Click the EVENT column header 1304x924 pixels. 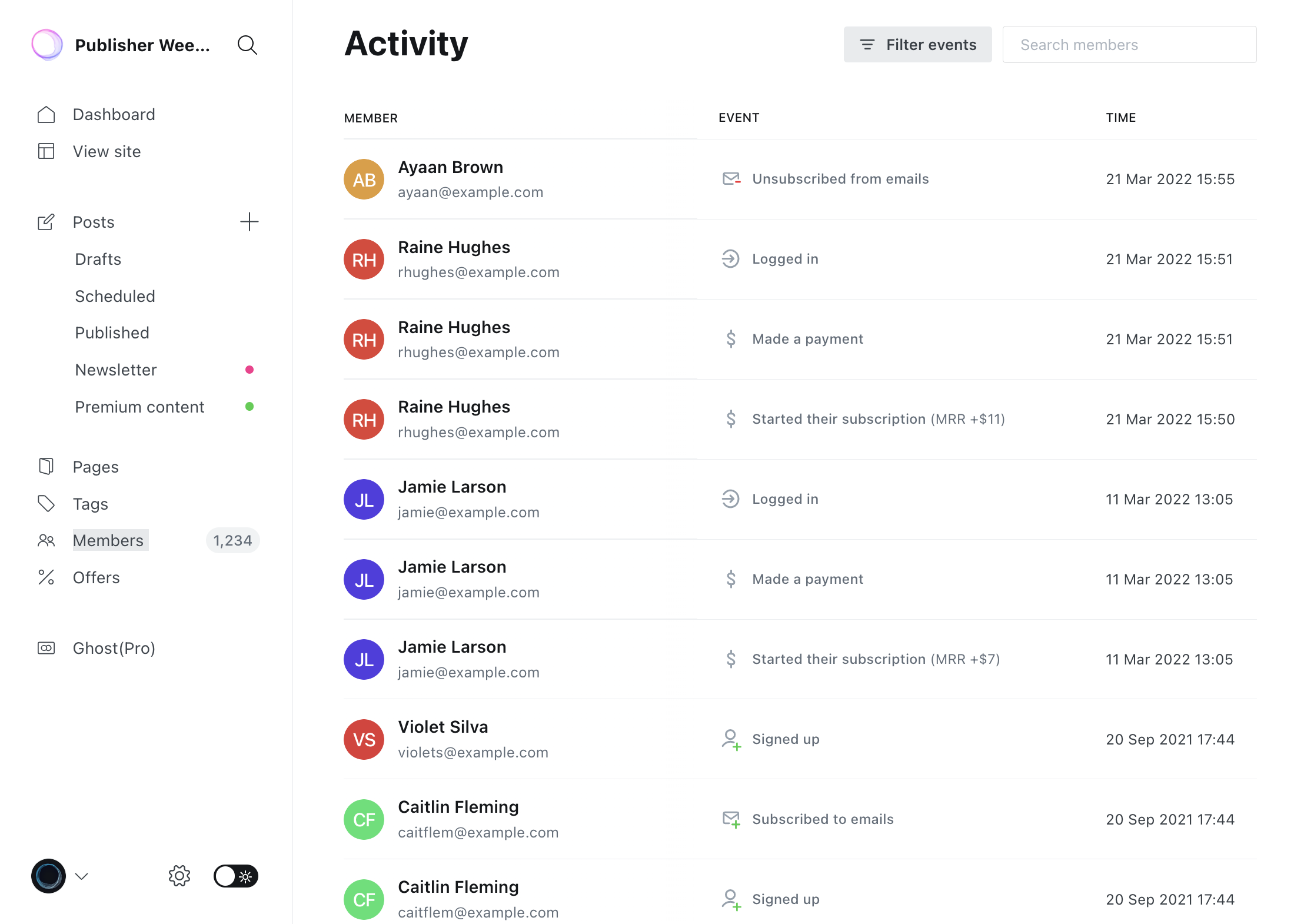point(739,118)
